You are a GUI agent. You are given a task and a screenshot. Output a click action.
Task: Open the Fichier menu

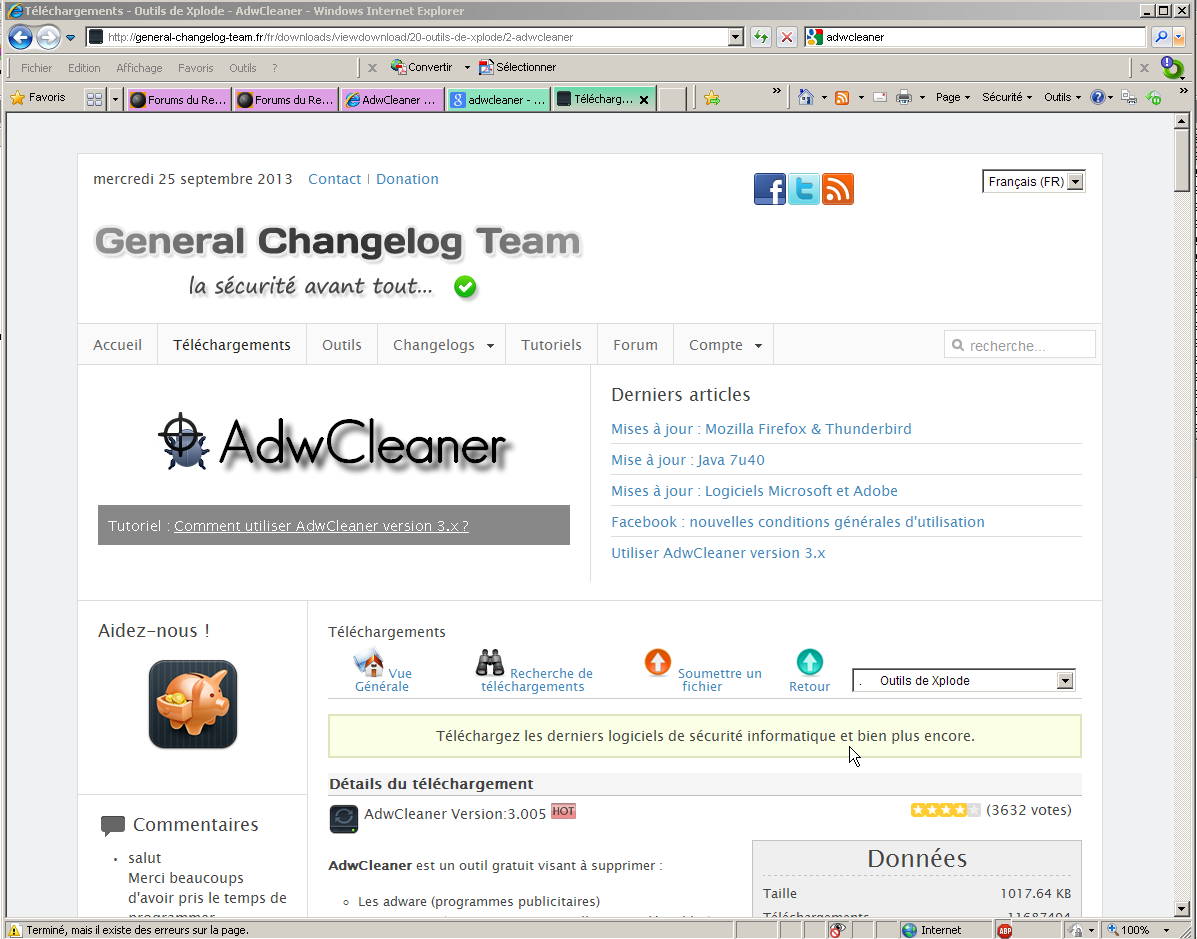tap(37, 68)
